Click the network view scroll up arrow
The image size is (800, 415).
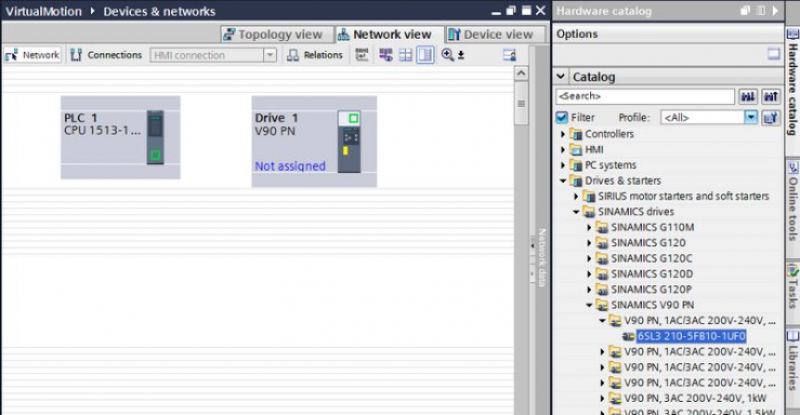(521, 73)
